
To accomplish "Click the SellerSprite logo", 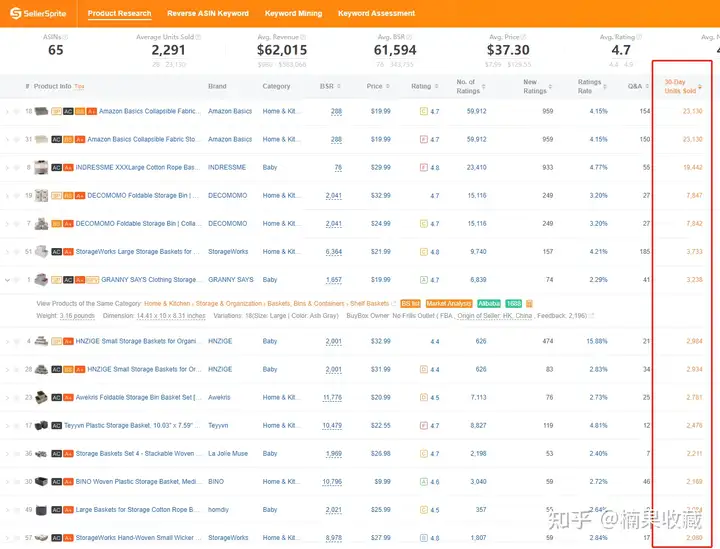I will [x=38, y=13].
